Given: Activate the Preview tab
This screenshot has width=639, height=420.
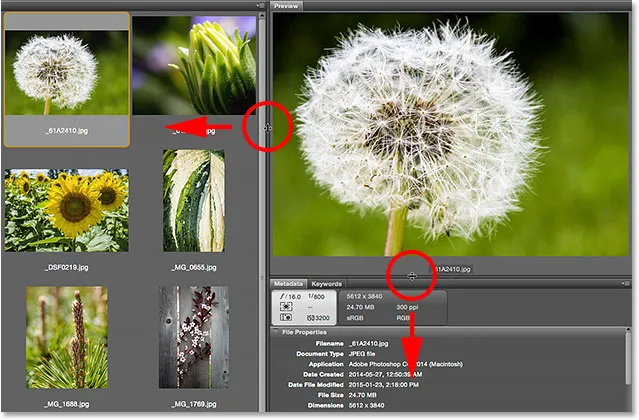Looking at the screenshot, I should (287, 5).
